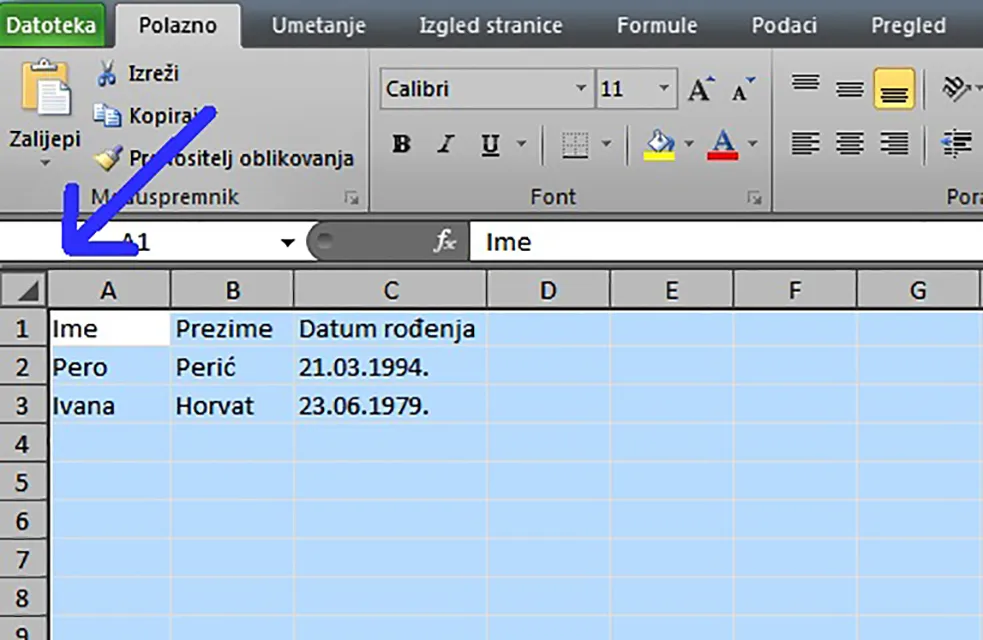Select column G header
Screen dimensions: 983x640
918,290
